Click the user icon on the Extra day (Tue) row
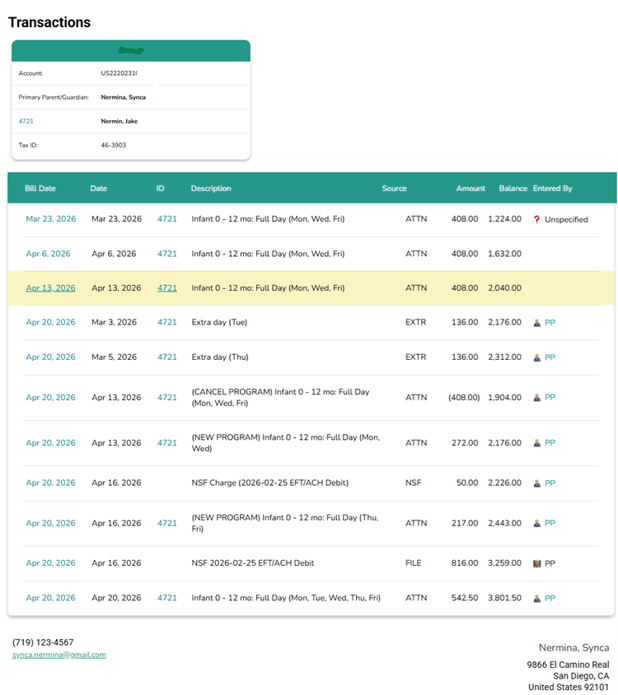 (536, 323)
